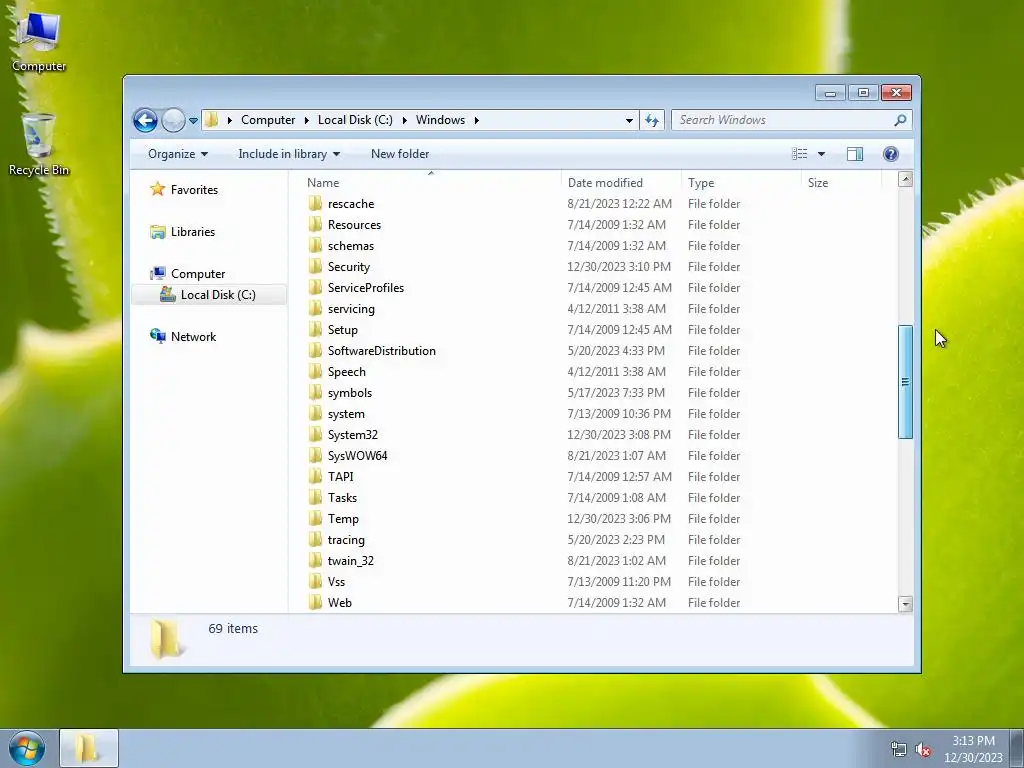
Task: Select the ServiceProfiles folder icon
Action: [315, 287]
